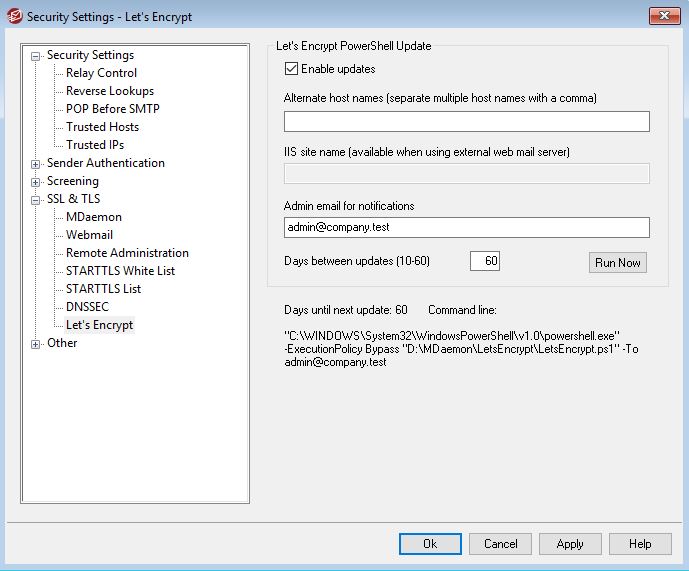The height and width of the screenshot is (571, 689).
Task: Click the PowerShell command line text
Action: coord(461,349)
